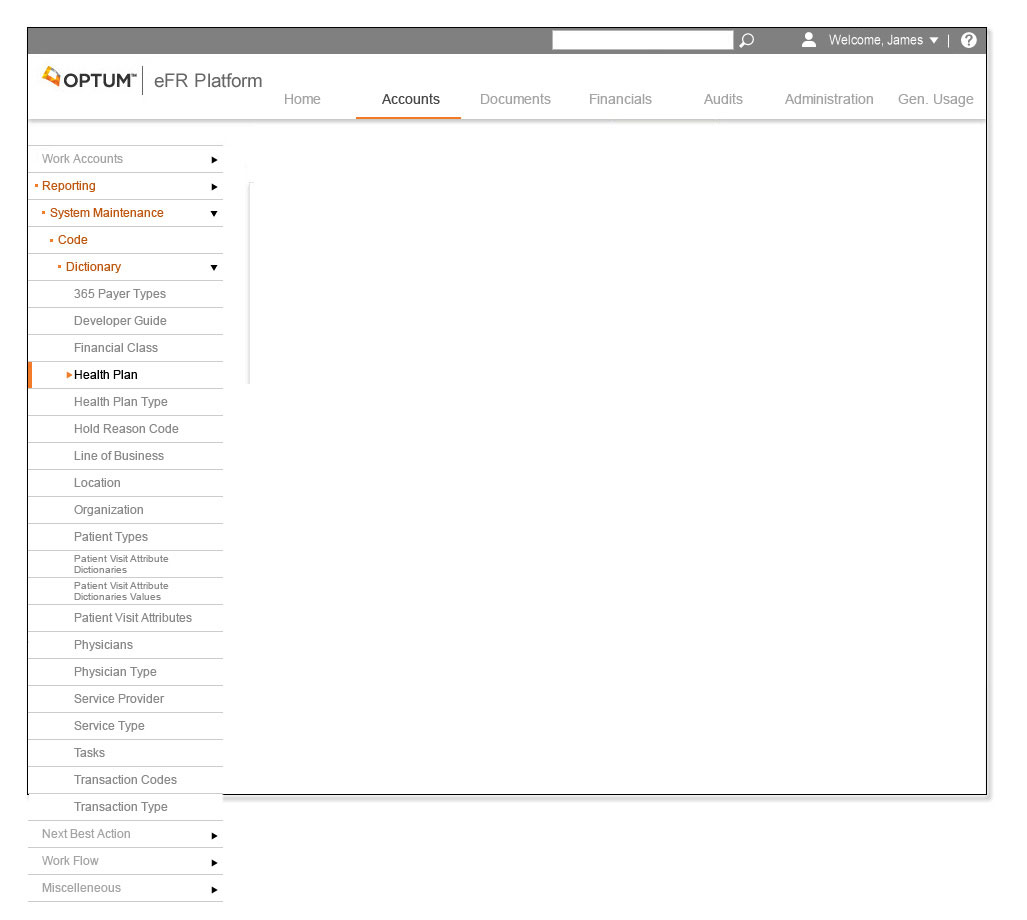Select the Home tab
Viewport: 1027px width, 920px height.
coord(302,99)
